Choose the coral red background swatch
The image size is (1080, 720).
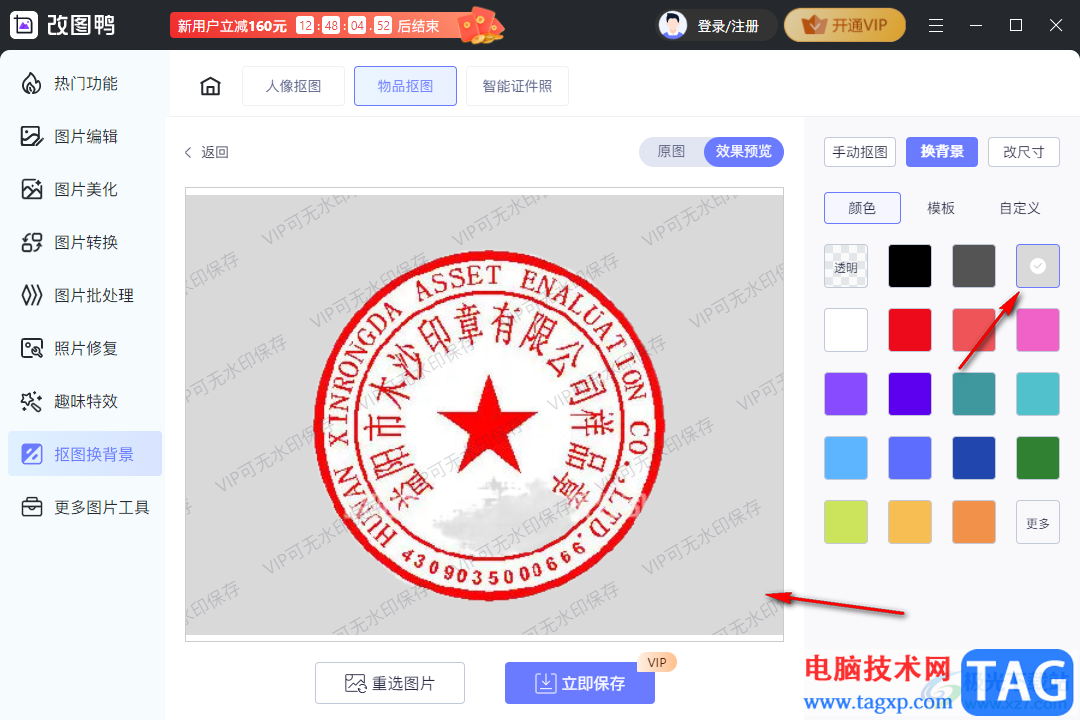(974, 330)
